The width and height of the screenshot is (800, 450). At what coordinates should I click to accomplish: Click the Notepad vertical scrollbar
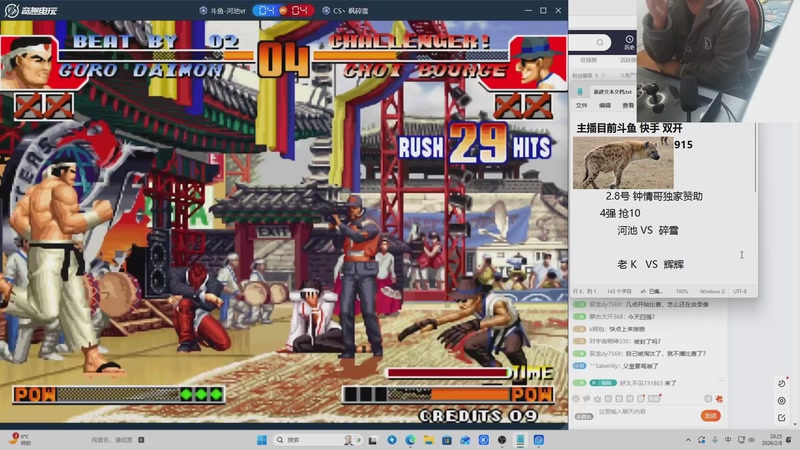(755, 158)
